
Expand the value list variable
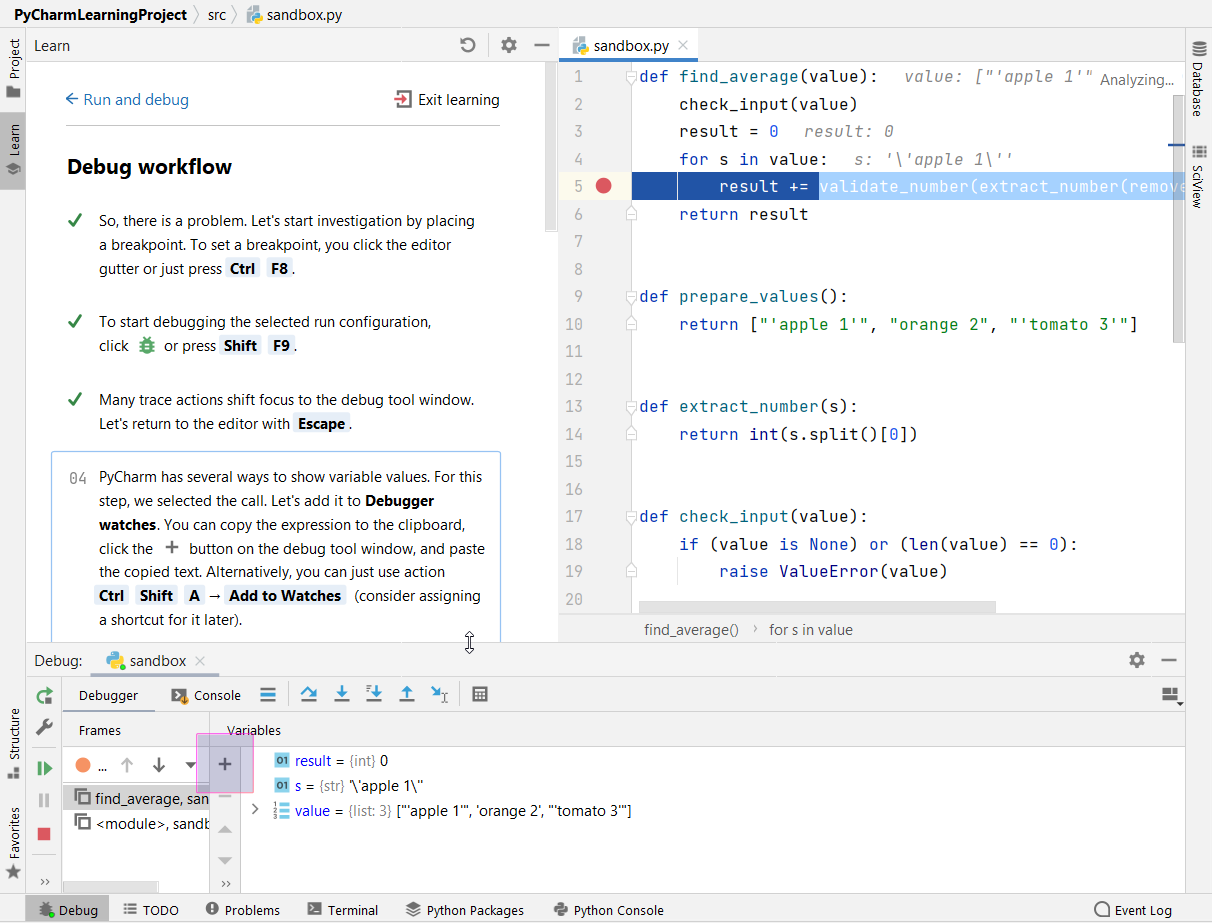(255, 810)
